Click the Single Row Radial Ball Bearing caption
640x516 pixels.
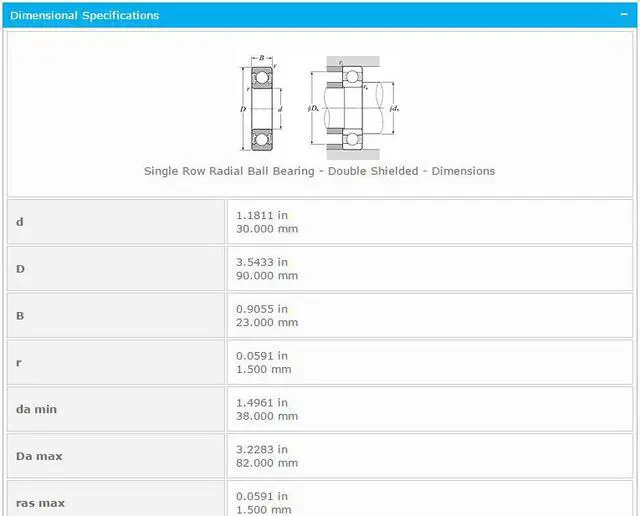tap(319, 171)
